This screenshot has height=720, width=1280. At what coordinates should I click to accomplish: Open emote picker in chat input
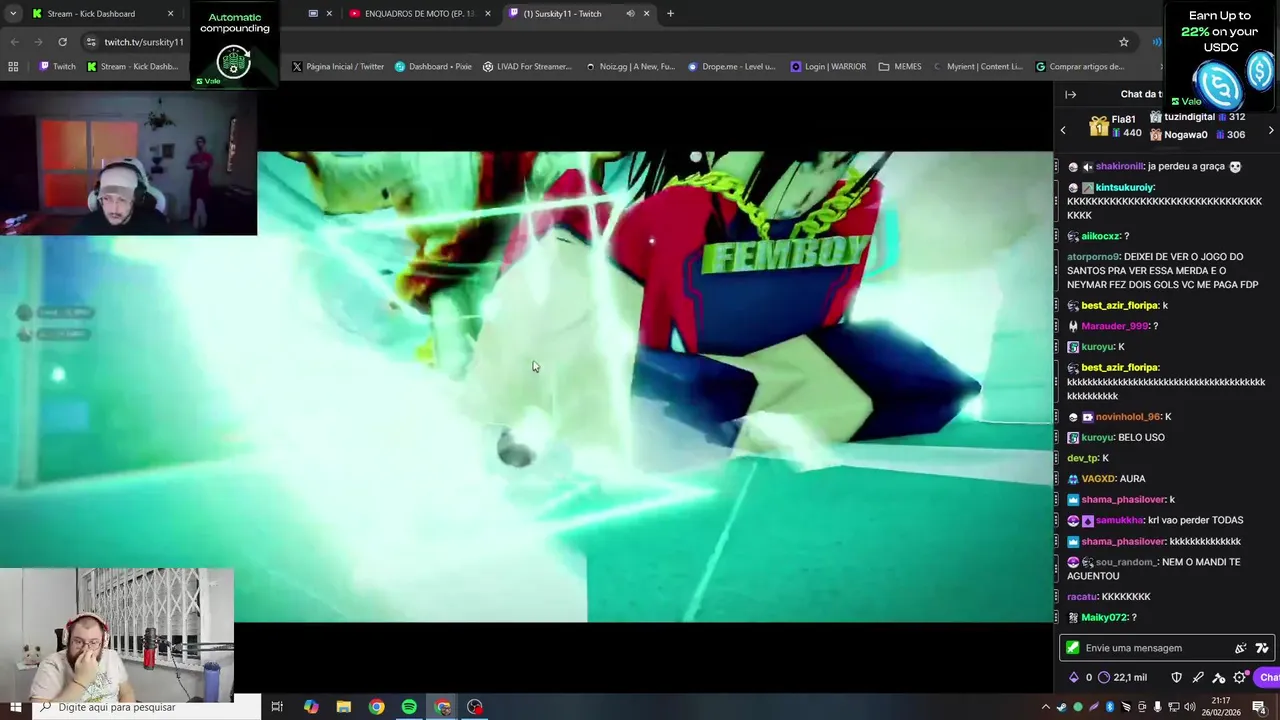click(x=1241, y=648)
